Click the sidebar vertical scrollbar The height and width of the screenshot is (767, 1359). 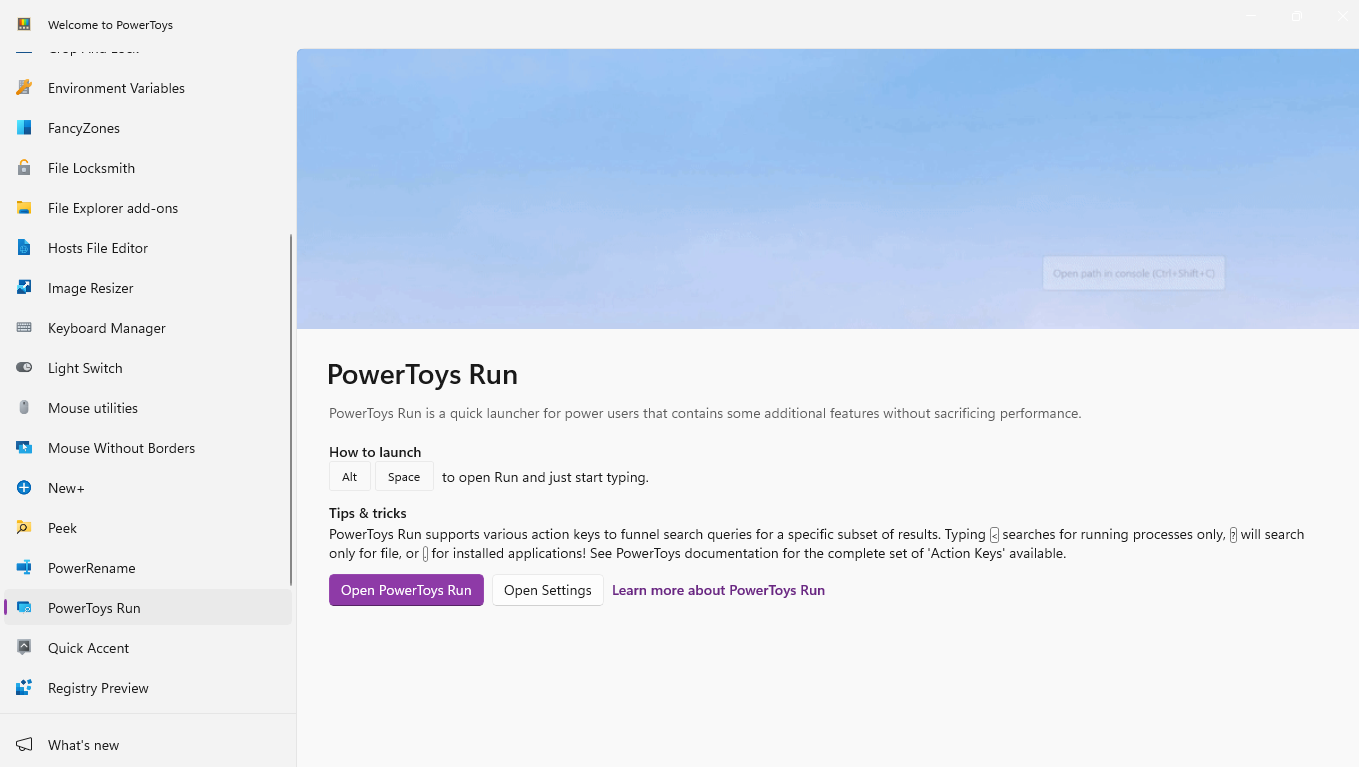pos(291,410)
